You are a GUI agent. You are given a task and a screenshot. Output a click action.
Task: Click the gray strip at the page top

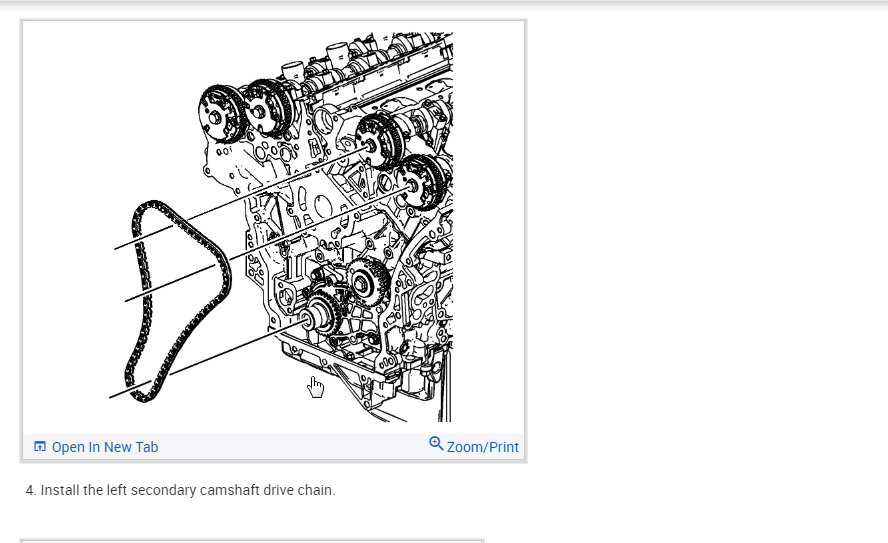coord(444,3)
